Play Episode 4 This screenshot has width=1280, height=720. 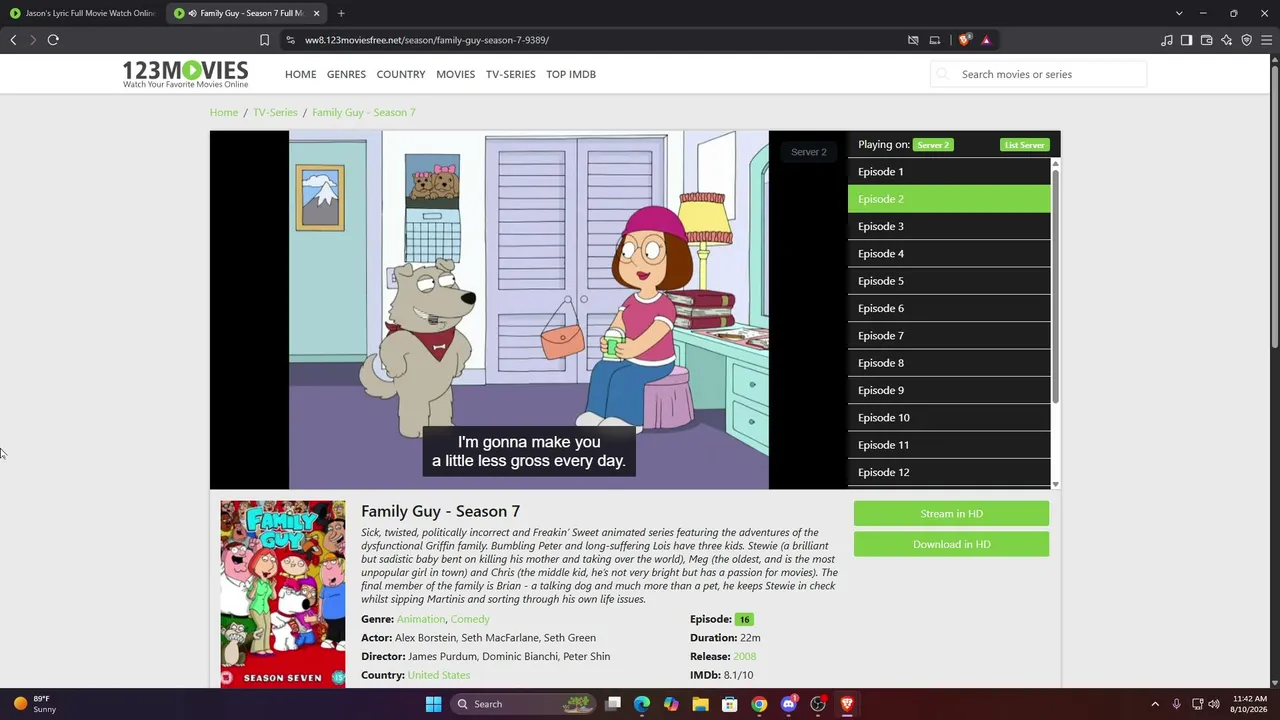pos(949,254)
